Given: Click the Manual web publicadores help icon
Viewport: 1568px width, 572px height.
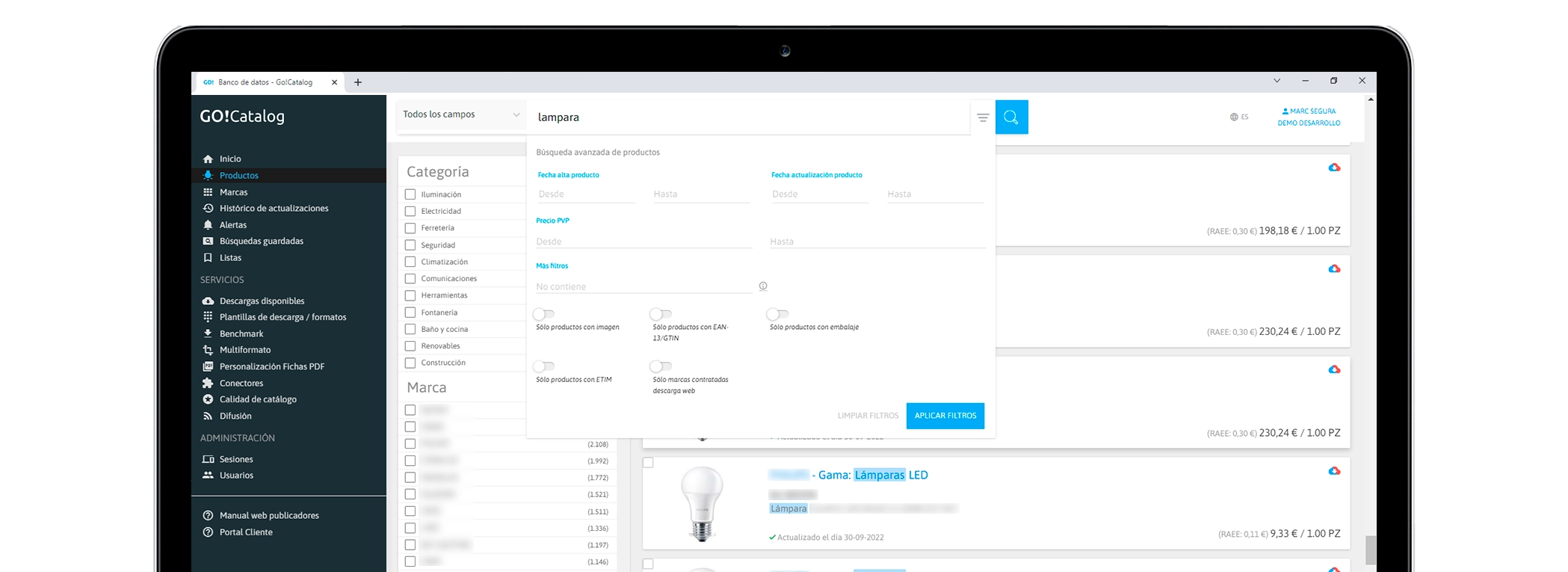Looking at the screenshot, I should pos(208,516).
